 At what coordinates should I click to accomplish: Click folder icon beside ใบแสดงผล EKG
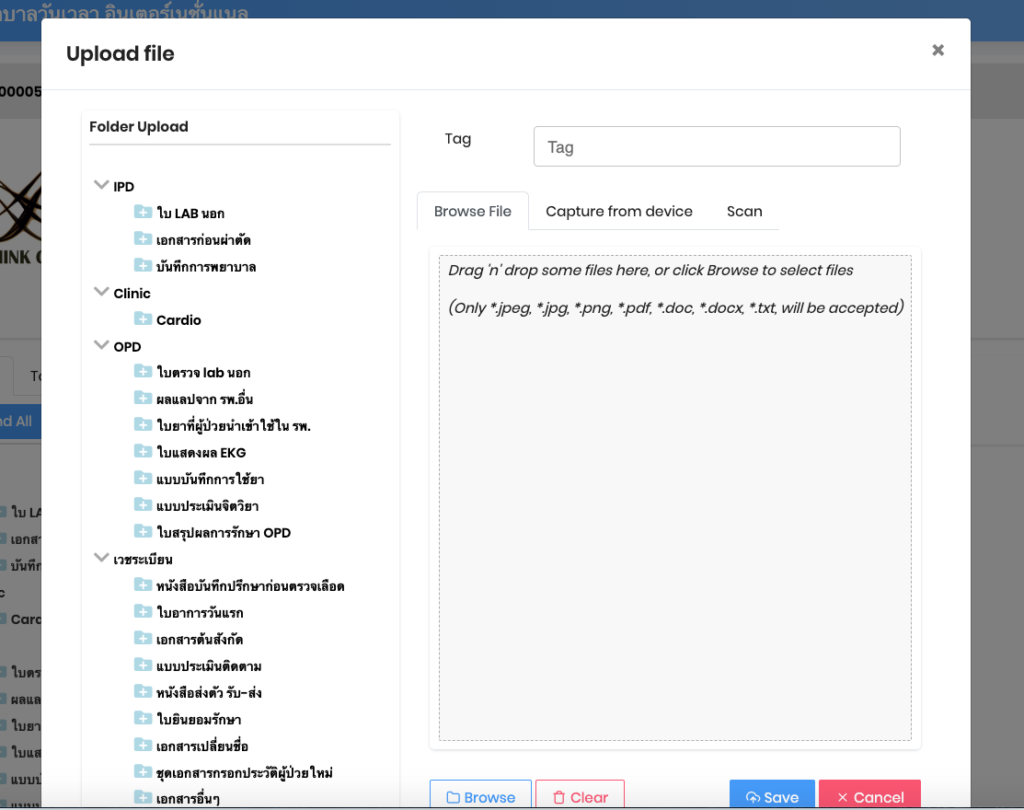point(142,452)
